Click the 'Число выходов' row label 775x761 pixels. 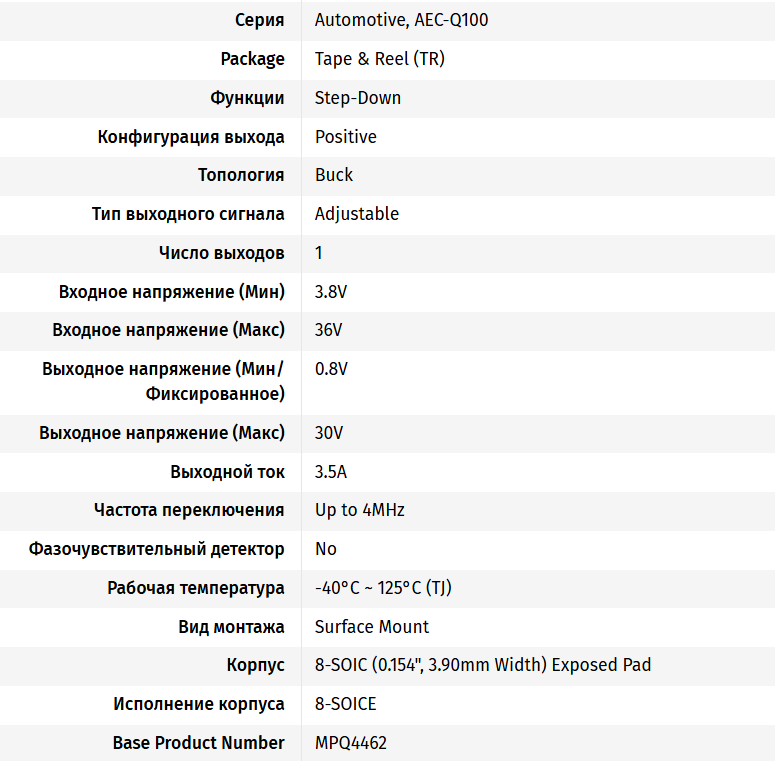(221, 253)
